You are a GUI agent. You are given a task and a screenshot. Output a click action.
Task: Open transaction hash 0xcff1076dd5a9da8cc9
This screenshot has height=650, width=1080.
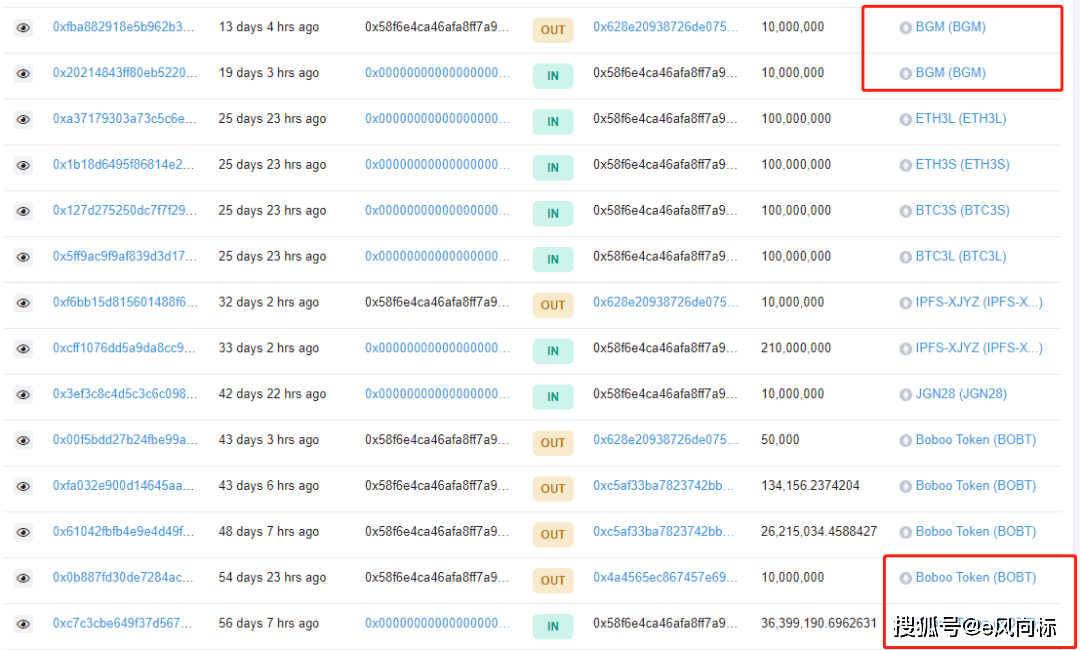[x=125, y=348]
